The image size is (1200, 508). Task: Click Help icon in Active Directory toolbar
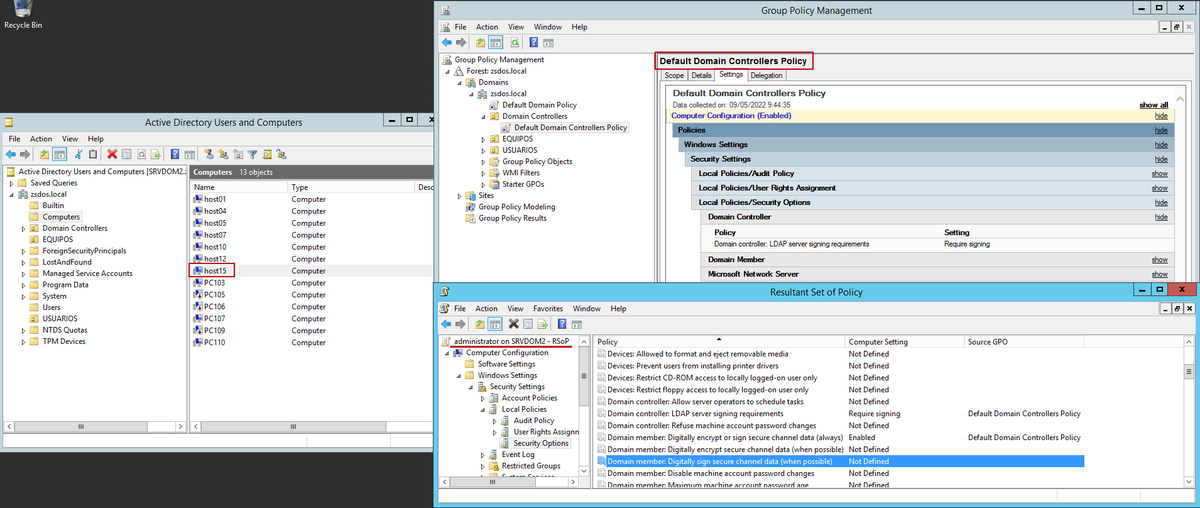coord(175,155)
